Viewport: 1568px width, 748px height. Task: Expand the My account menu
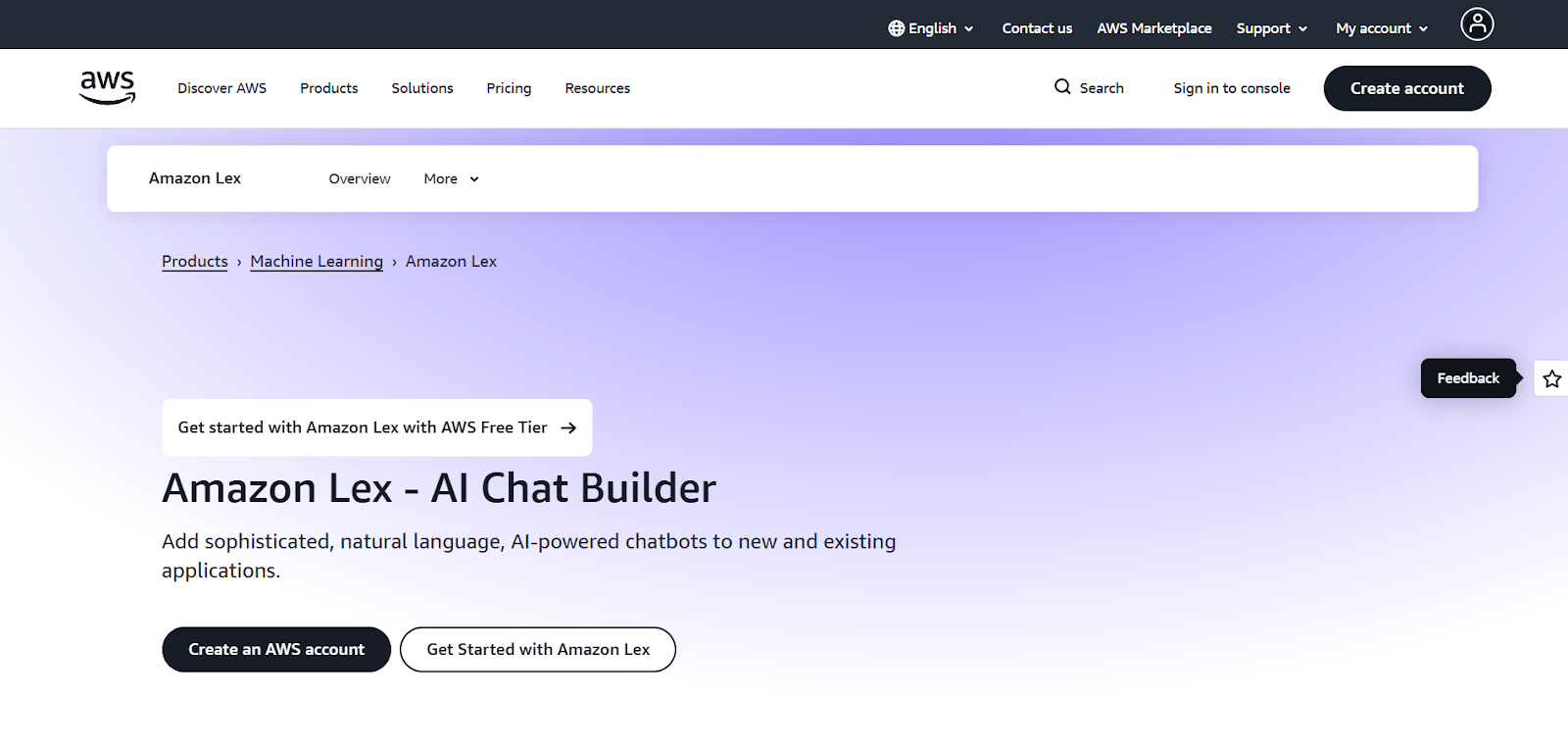point(1382,28)
